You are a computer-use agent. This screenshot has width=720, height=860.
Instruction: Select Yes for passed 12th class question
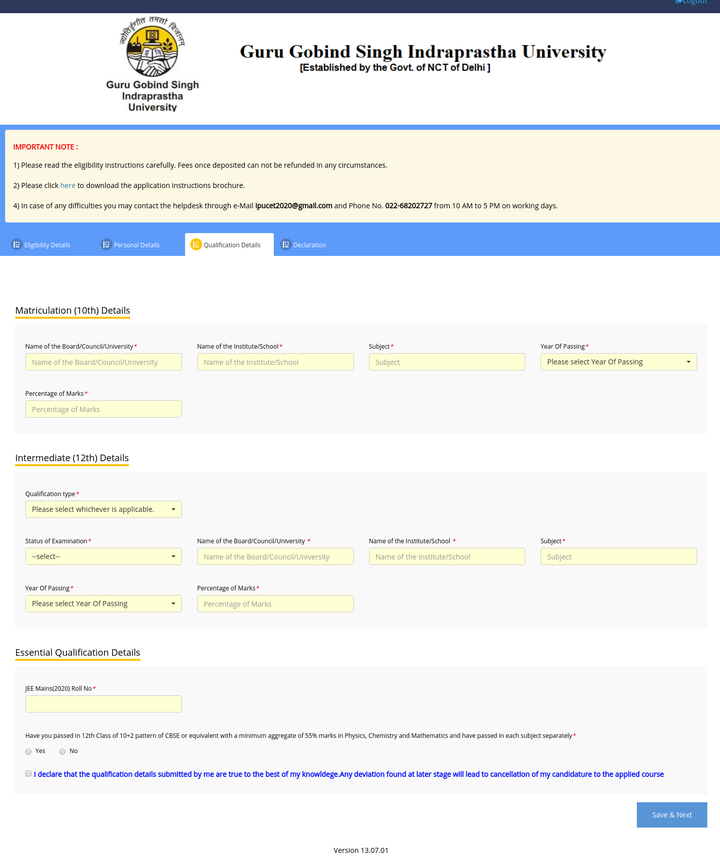tap(29, 751)
